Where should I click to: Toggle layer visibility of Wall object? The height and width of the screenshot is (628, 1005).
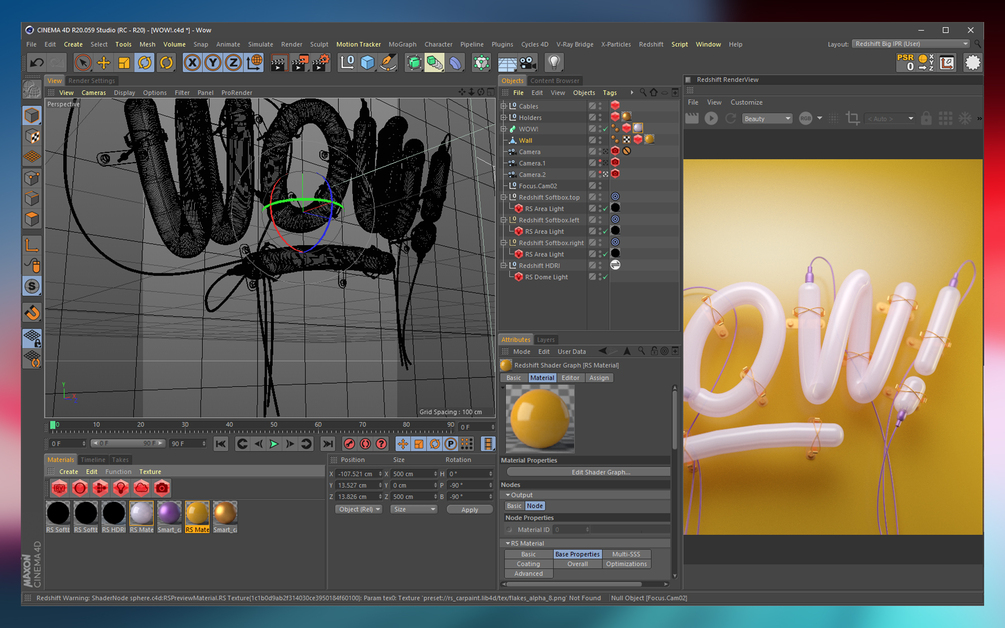(592, 140)
